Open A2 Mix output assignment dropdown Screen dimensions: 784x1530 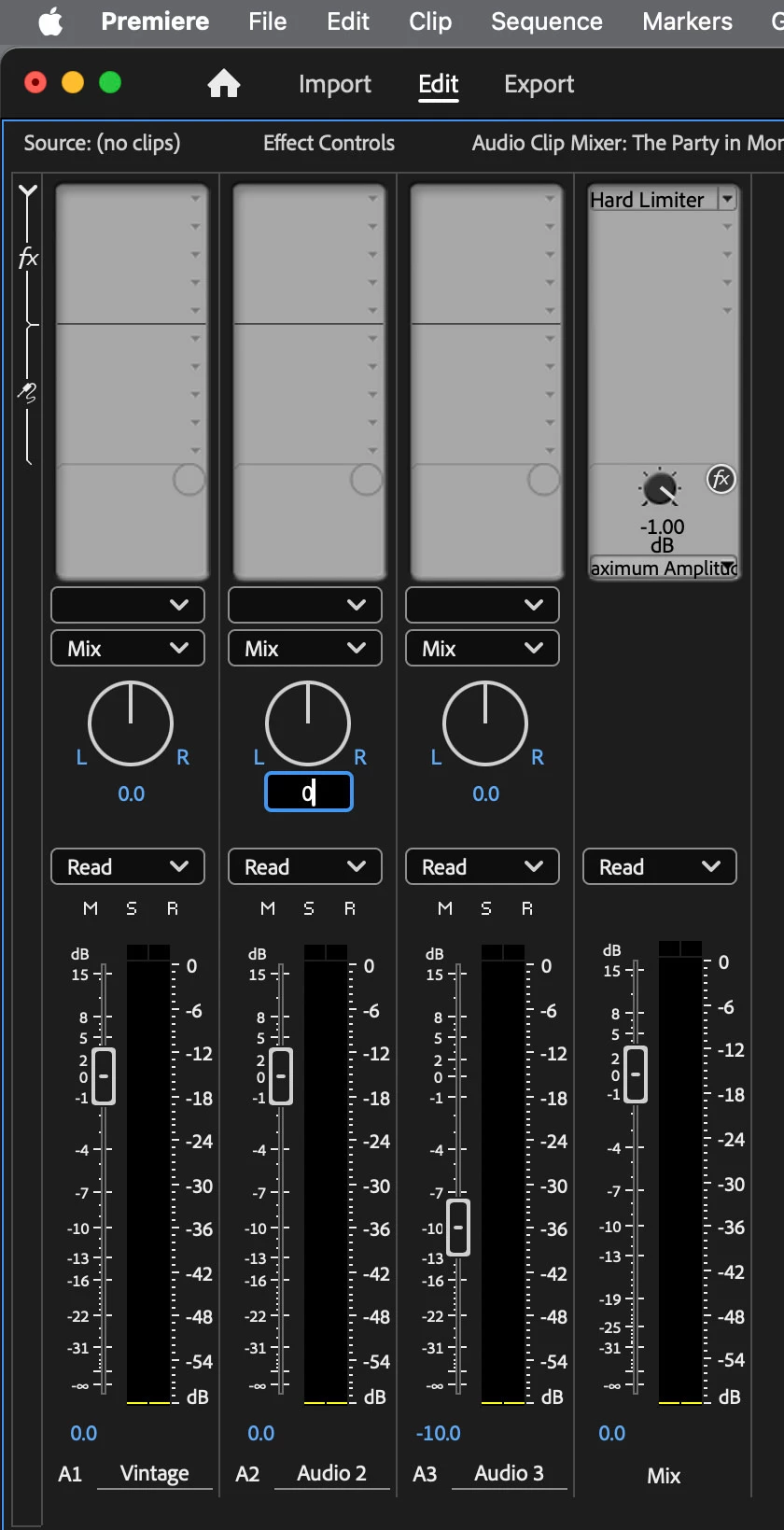[x=305, y=648]
